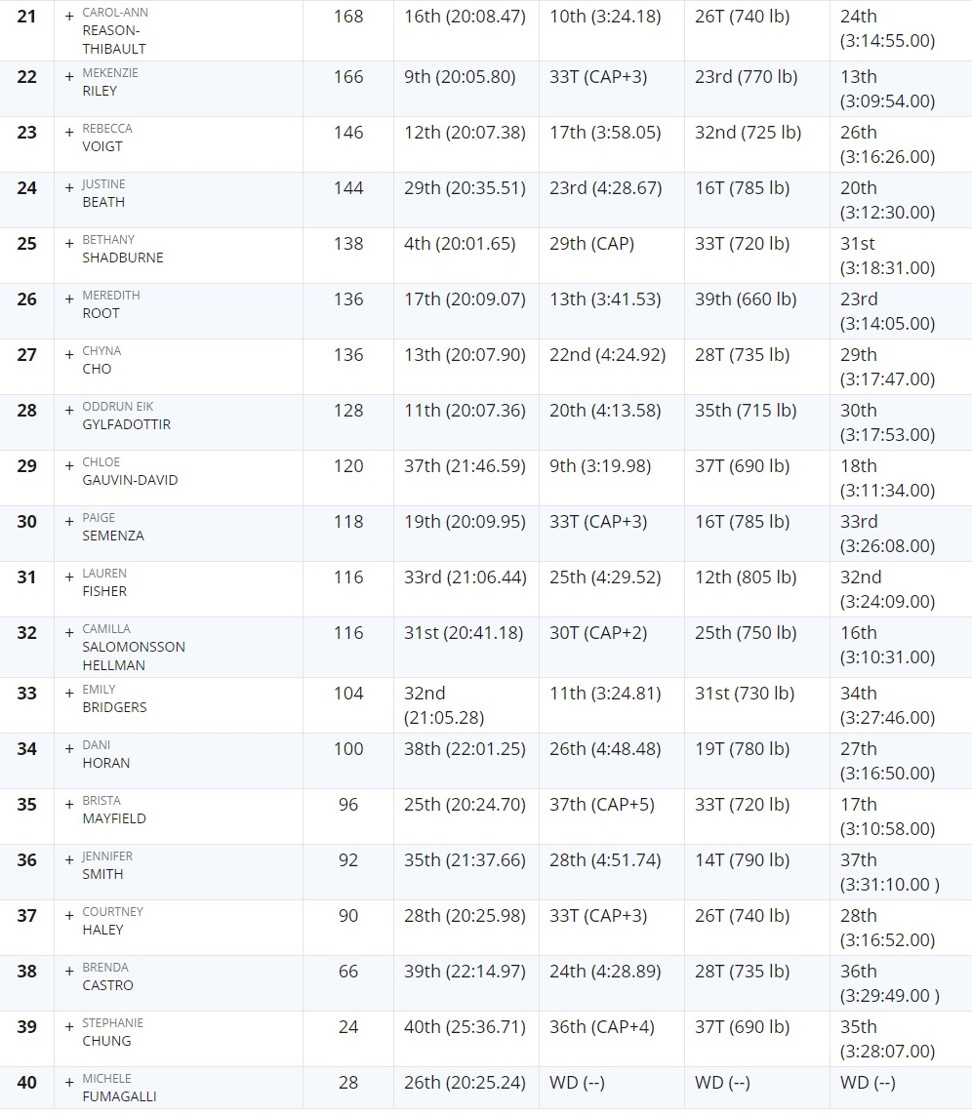
Task: Select Lauren Fisher's name
Action: [x=104, y=582]
